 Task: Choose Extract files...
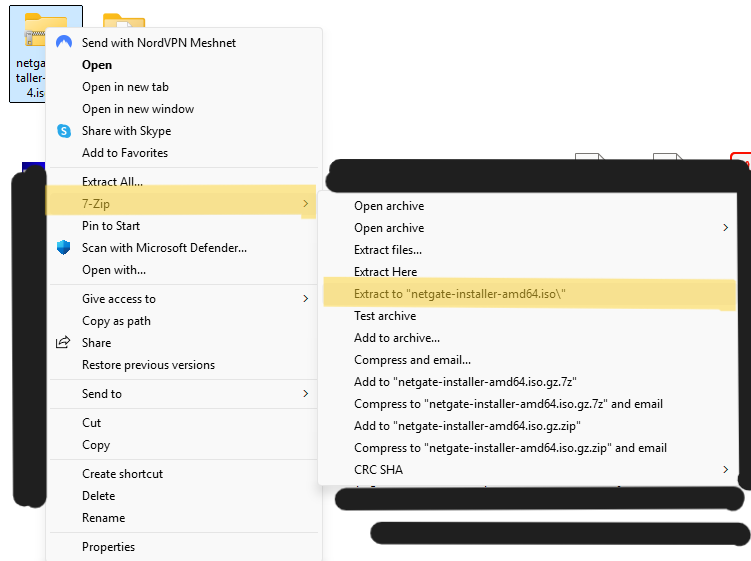click(529, 250)
